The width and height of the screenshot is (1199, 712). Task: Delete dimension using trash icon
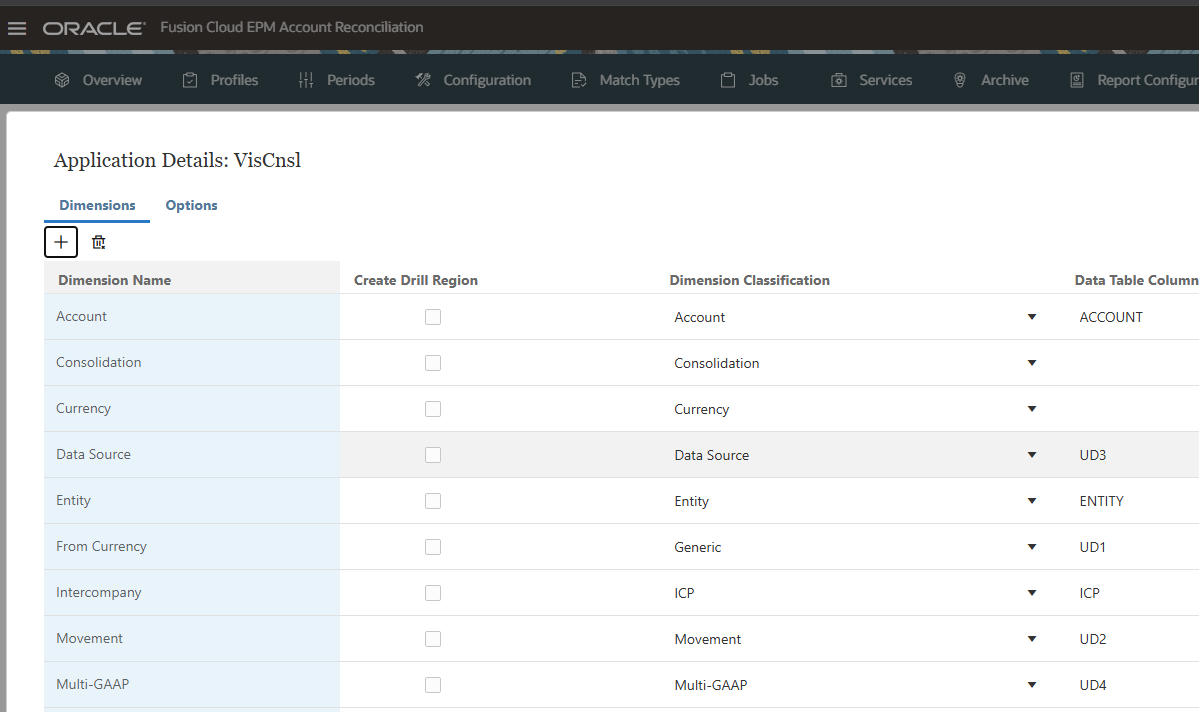(99, 242)
